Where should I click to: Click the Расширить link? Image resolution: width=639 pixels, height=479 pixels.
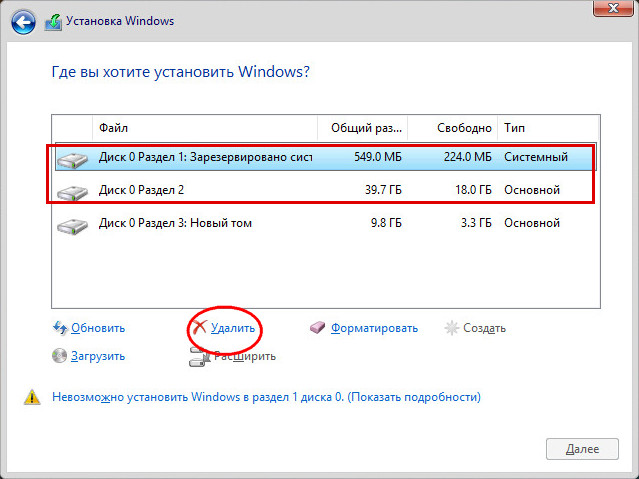click(x=245, y=356)
